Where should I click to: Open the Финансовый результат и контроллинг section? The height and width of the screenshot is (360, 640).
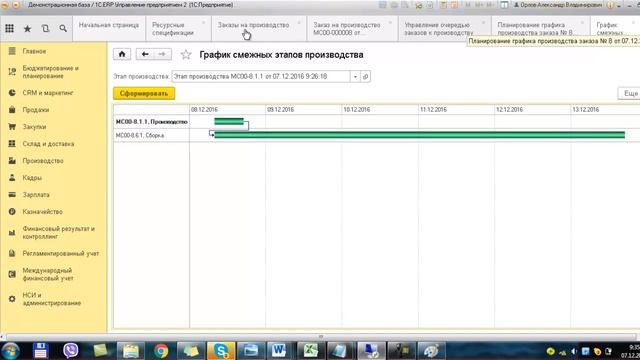(58, 233)
